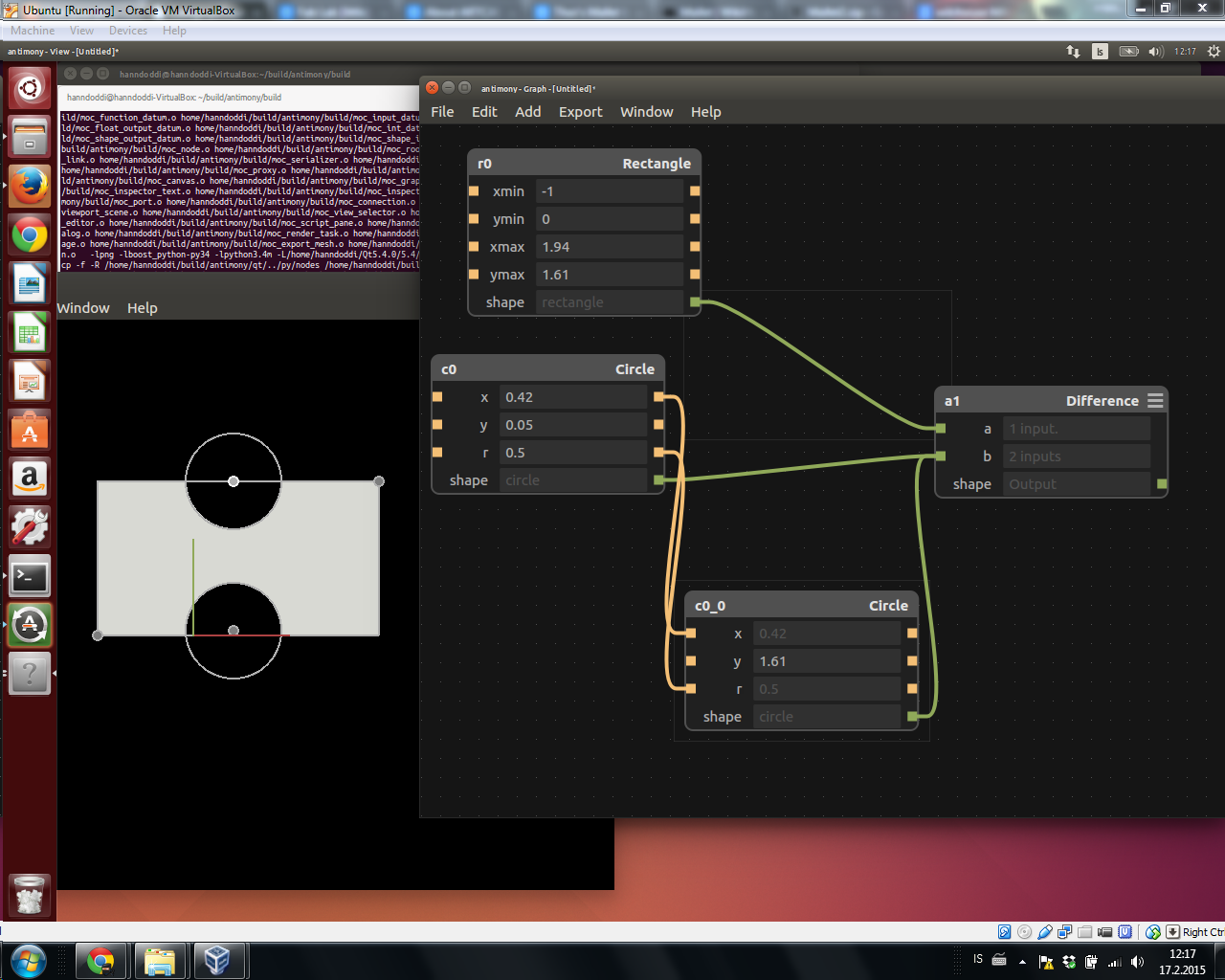Click the r value field of the c0 Circle node
1225x980 pixels.
tap(573, 453)
